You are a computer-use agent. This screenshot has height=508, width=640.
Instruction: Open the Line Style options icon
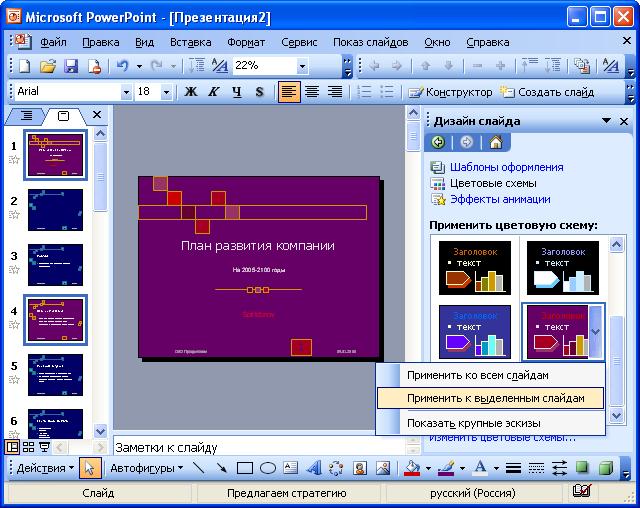(x=513, y=468)
